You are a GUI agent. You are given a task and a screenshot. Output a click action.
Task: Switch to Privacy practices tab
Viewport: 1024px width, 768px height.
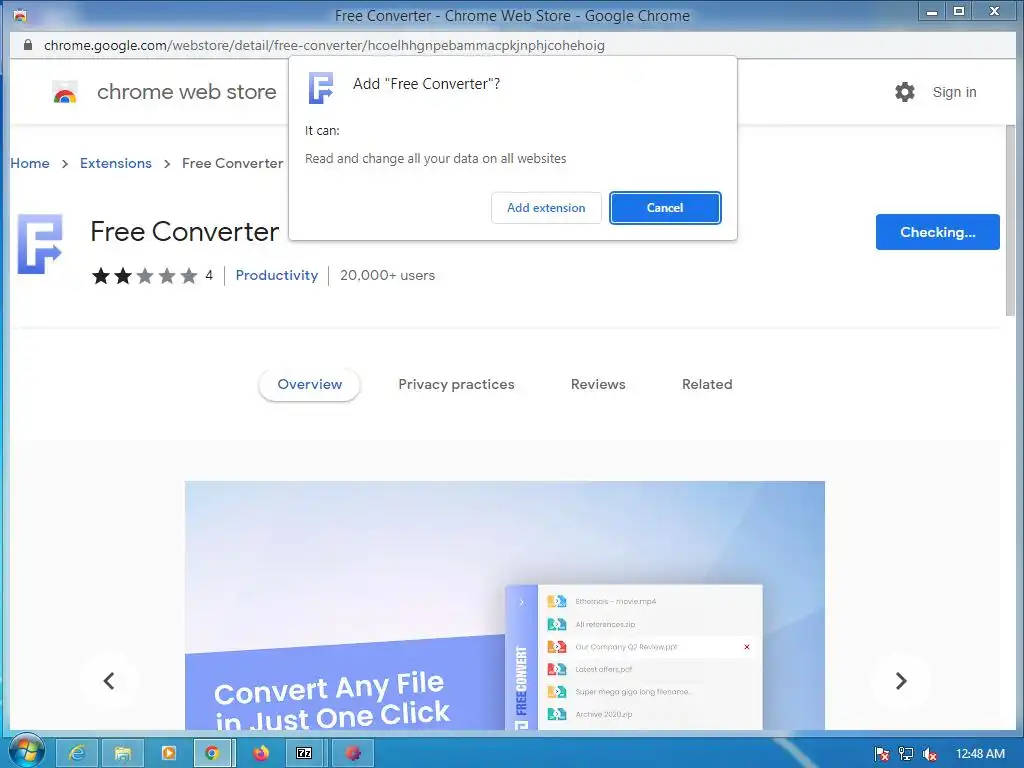click(x=456, y=384)
